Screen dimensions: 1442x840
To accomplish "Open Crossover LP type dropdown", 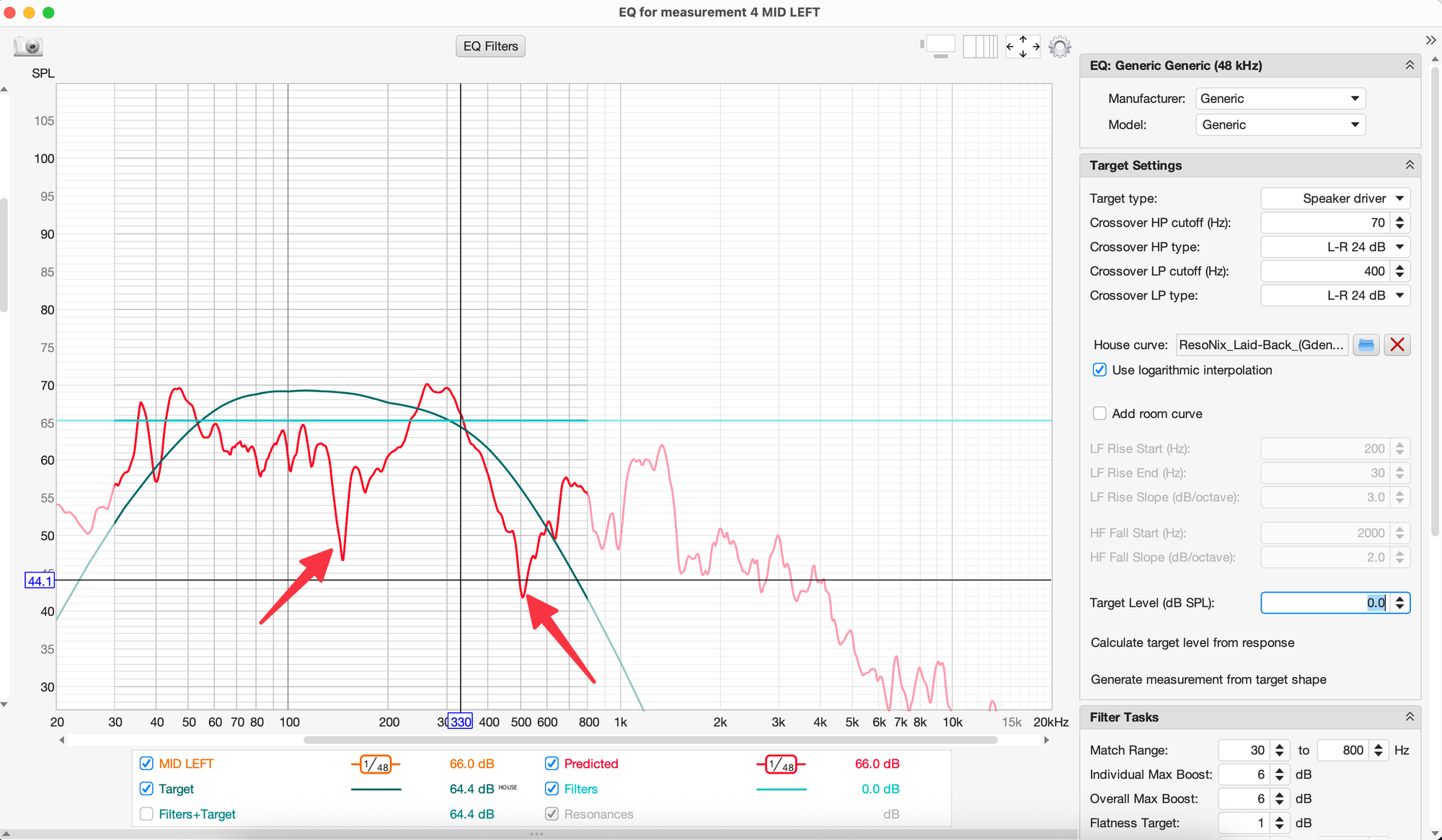I will click(1335, 296).
